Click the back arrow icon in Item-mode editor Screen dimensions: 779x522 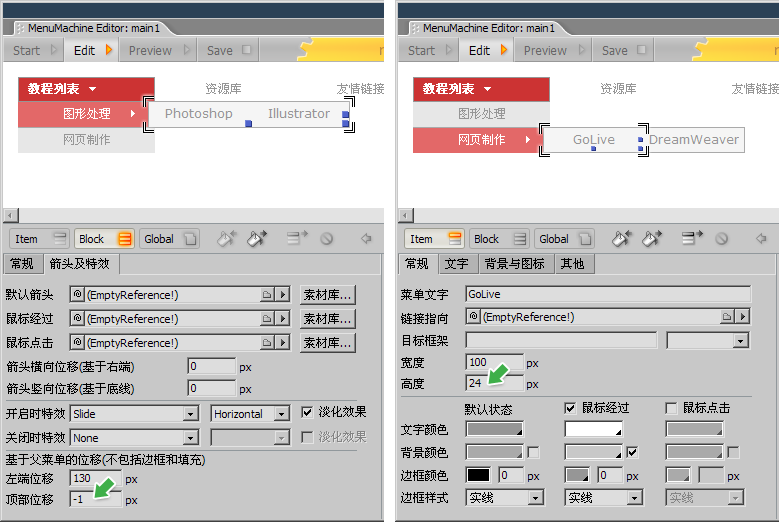[761, 239]
